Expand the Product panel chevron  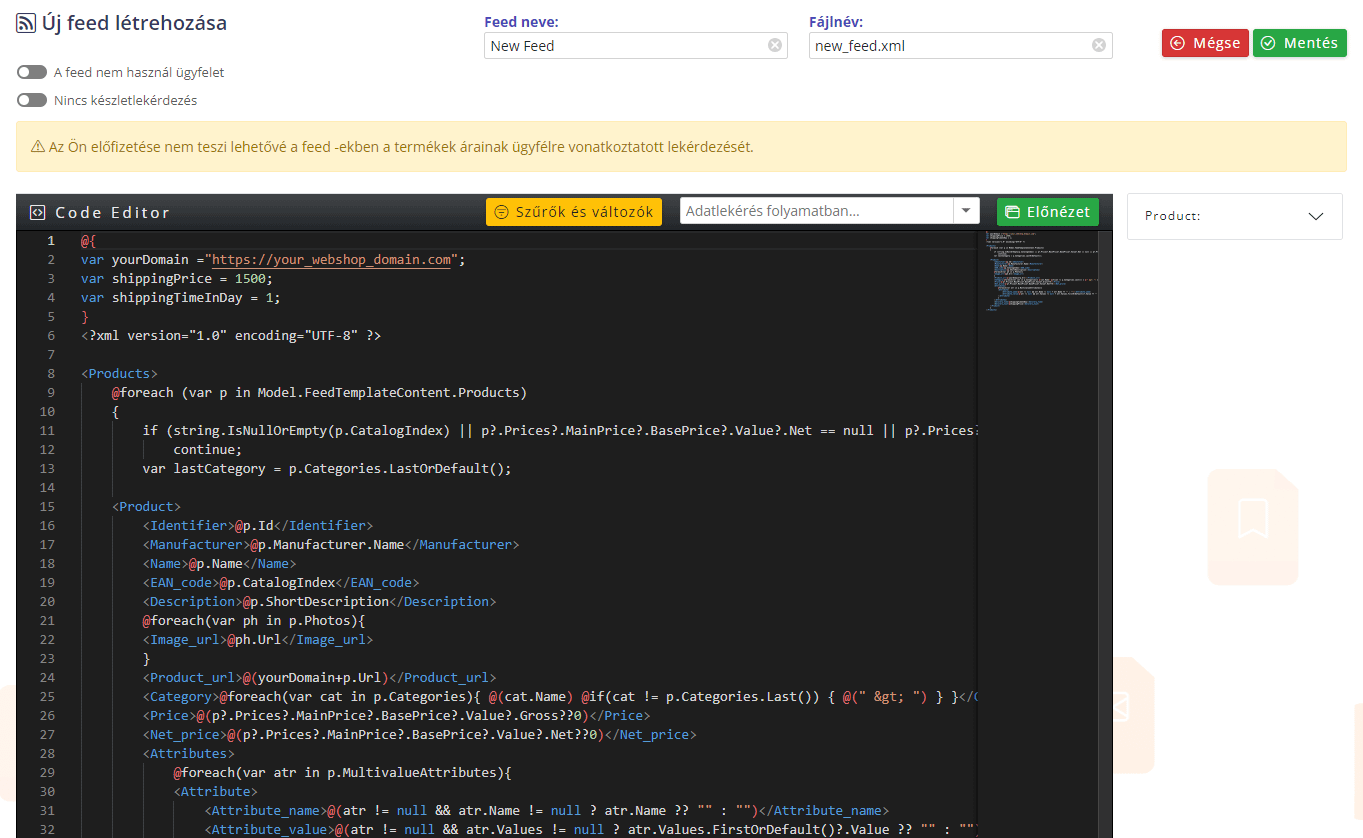point(1316,216)
